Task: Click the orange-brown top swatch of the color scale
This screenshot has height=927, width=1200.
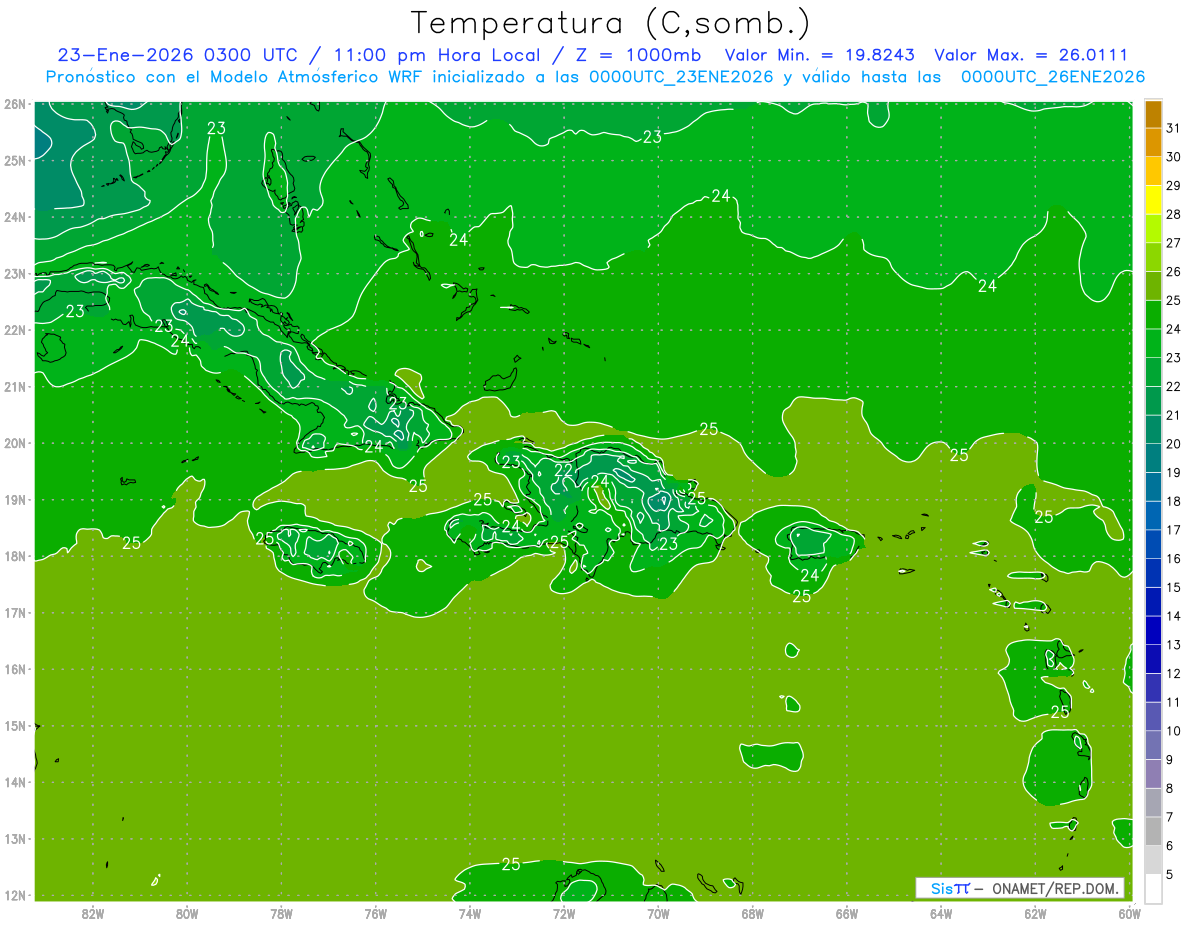Action: pyautogui.click(x=1153, y=114)
